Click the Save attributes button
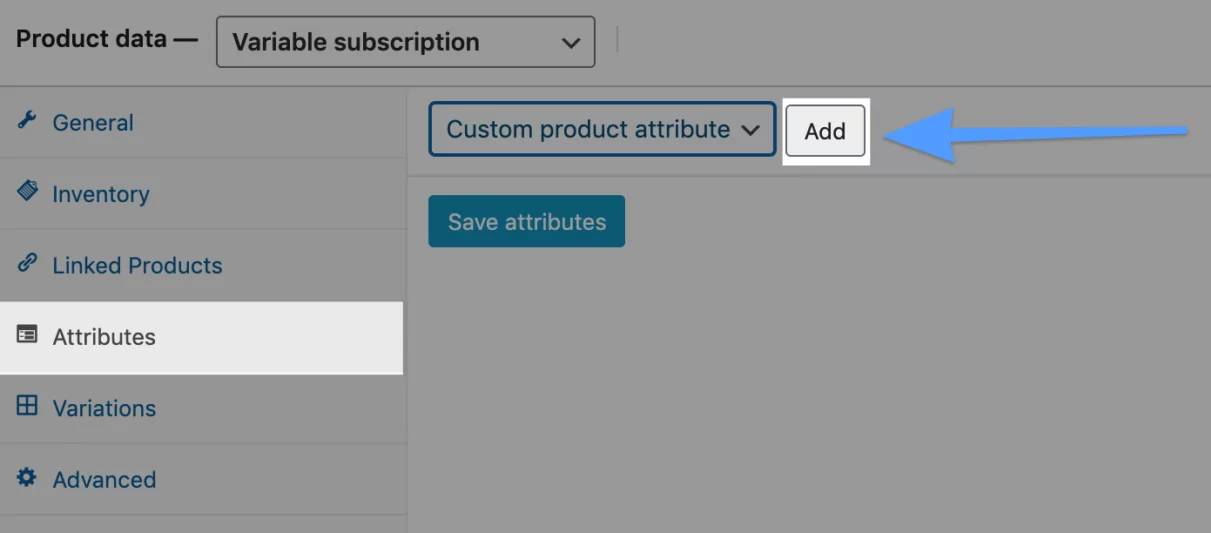Image resolution: width=1211 pixels, height=533 pixels. (x=526, y=221)
